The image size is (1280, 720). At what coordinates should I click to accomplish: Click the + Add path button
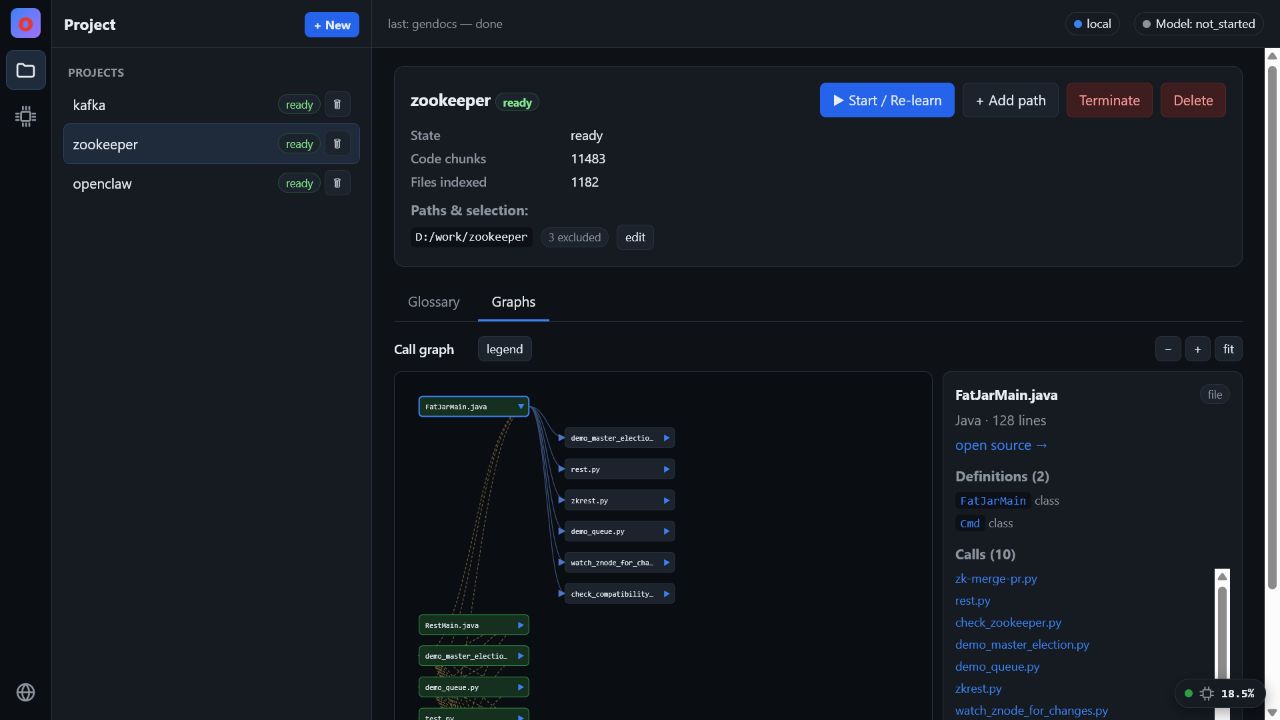click(1010, 100)
